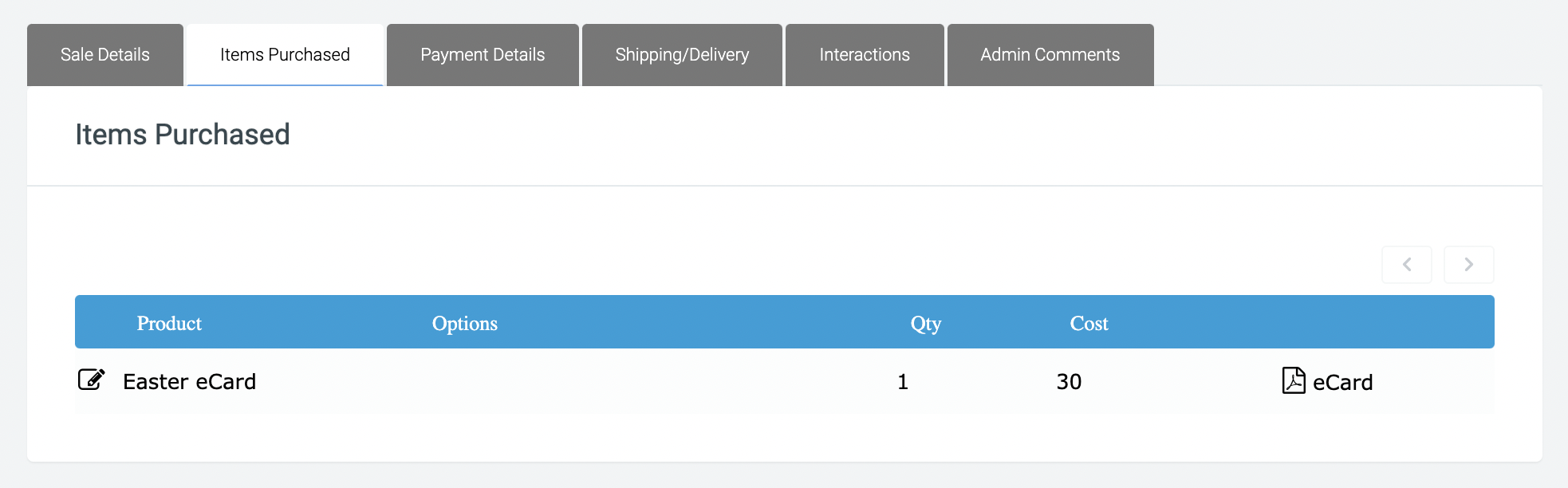Open the Payment Details tab
This screenshot has height=488, width=1568.
(483, 55)
